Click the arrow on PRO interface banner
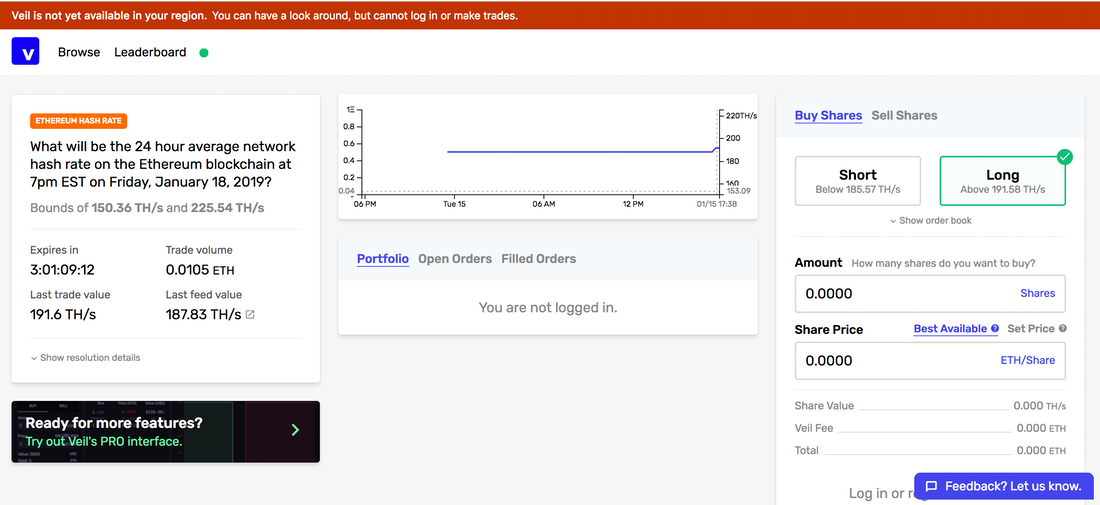Image resolution: width=1100 pixels, height=505 pixels. [295, 430]
